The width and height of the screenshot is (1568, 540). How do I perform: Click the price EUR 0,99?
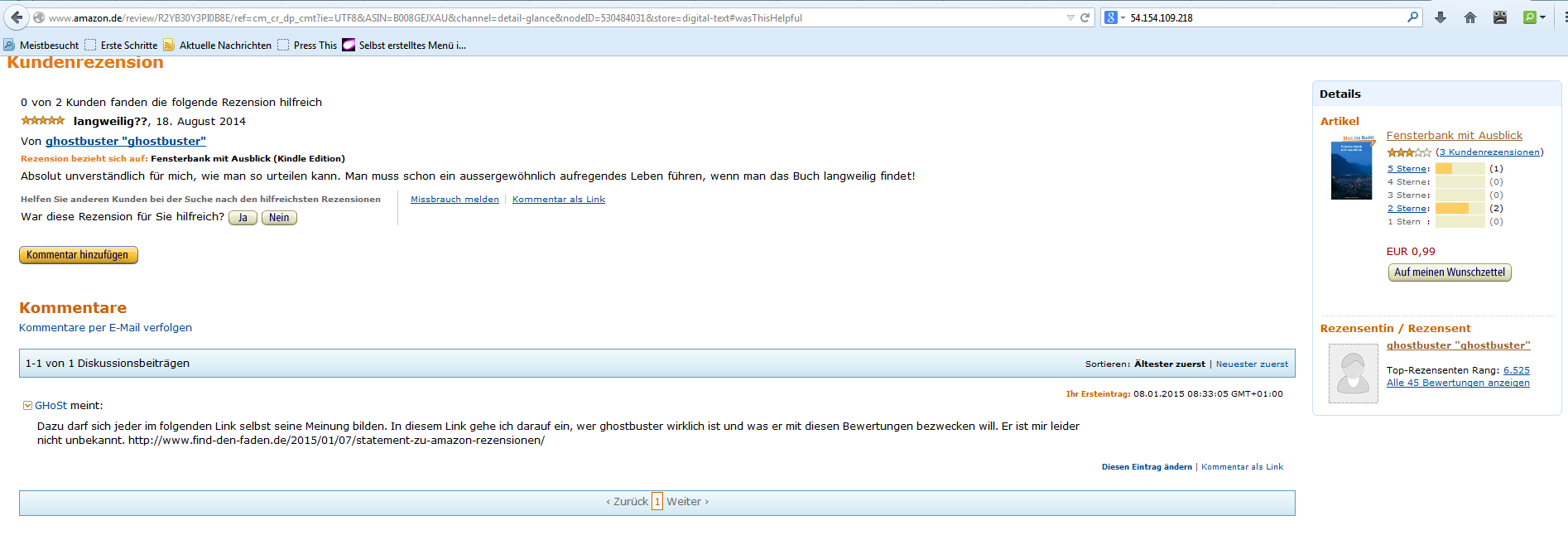pos(1411,252)
